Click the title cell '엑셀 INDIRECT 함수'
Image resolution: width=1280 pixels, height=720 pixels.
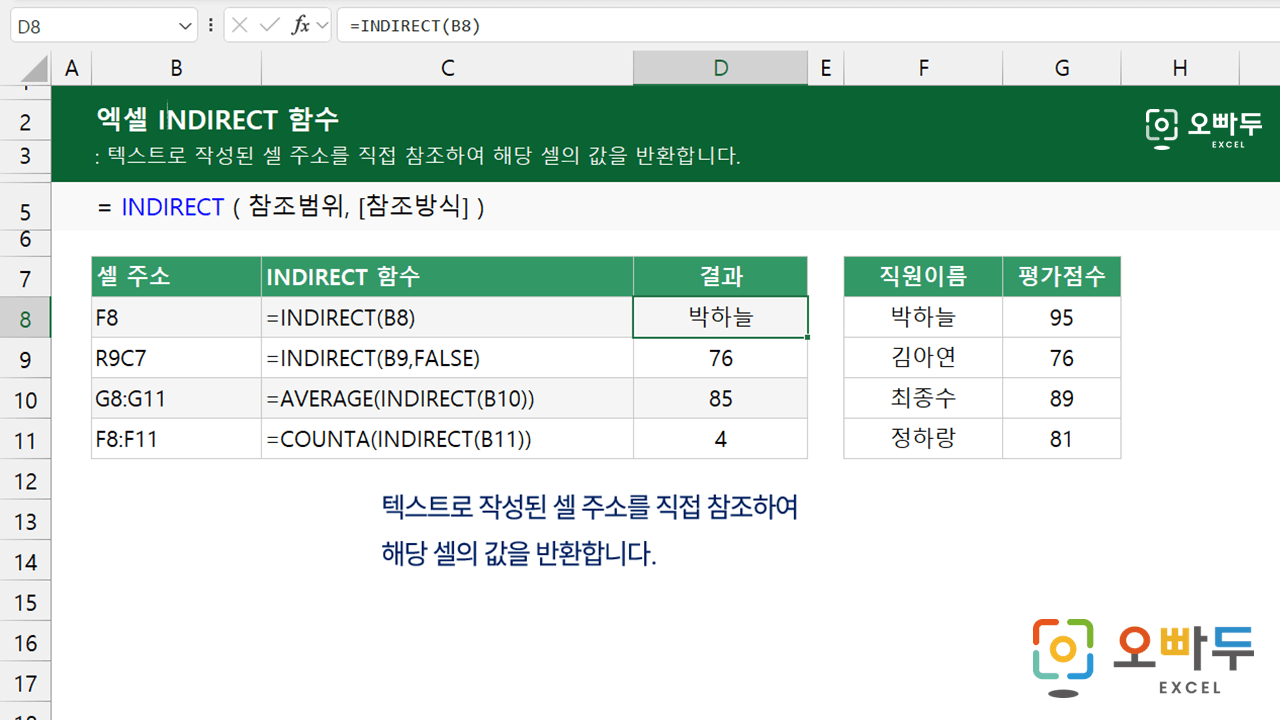pyautogui.click(x=218, y=120)
